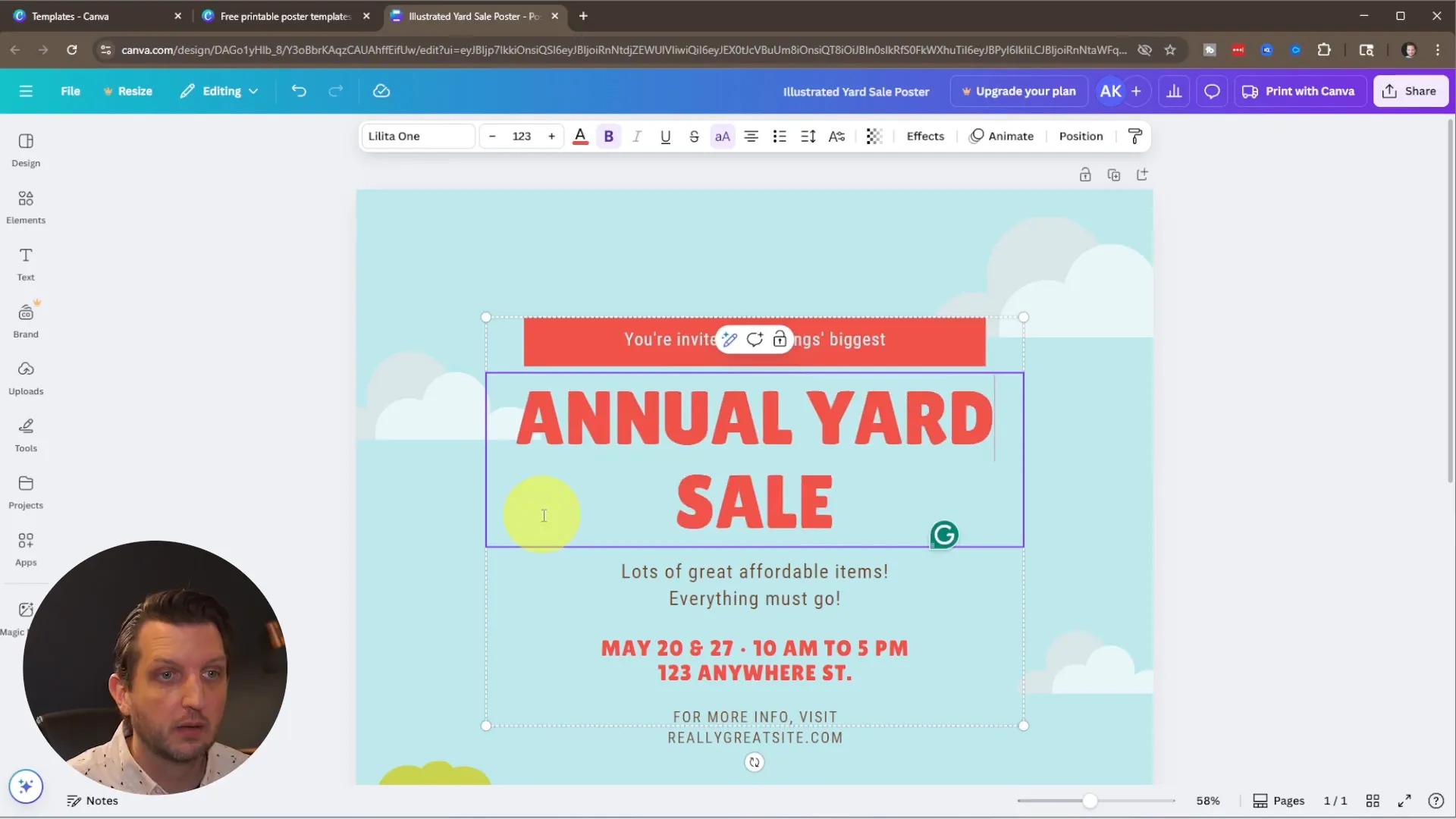Open the Projects panel
Screen dimensions: 1456x819
tap(26, 492)
